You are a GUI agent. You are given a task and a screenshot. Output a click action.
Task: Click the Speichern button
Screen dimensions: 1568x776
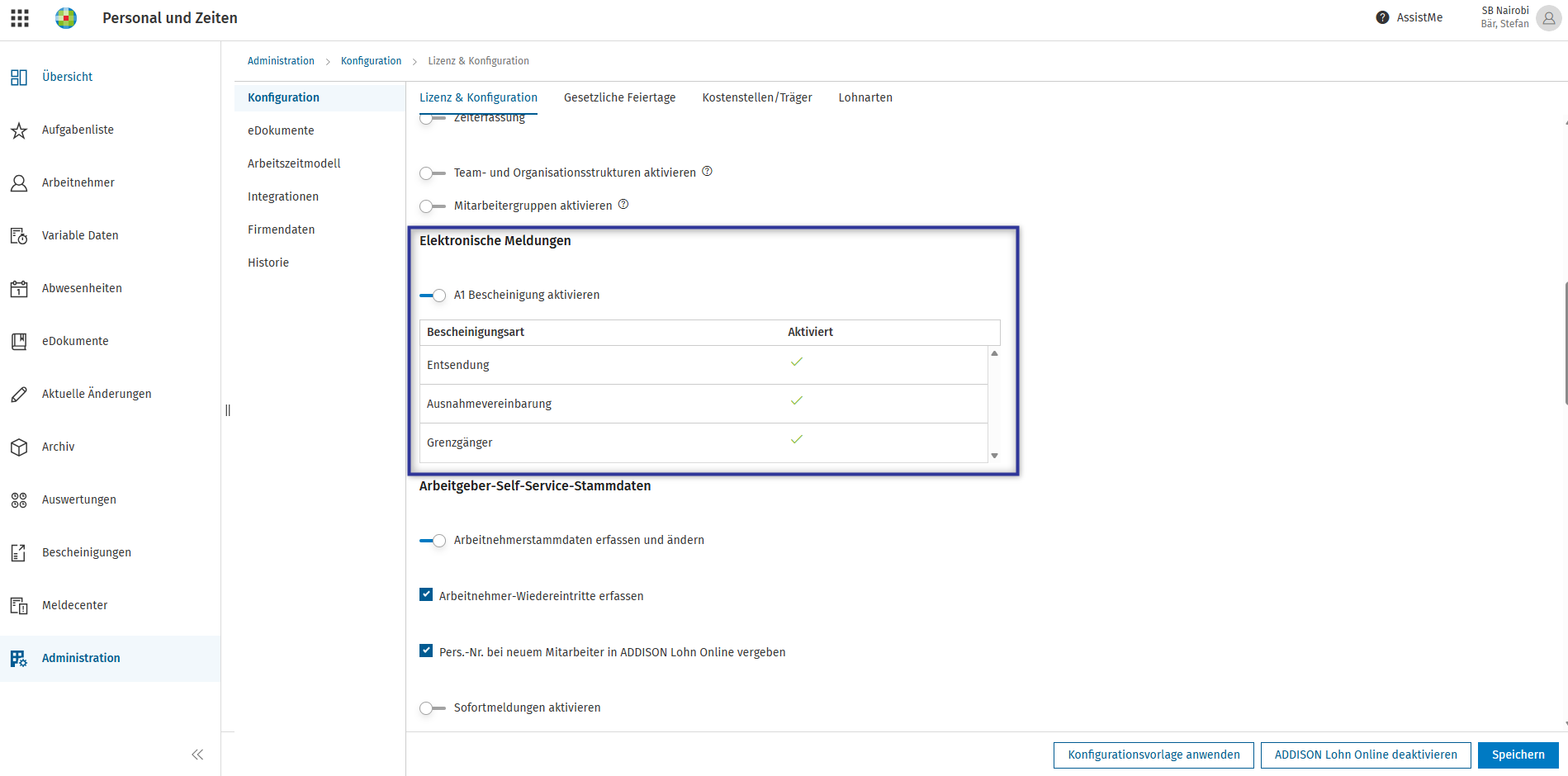coord(1518,755)
